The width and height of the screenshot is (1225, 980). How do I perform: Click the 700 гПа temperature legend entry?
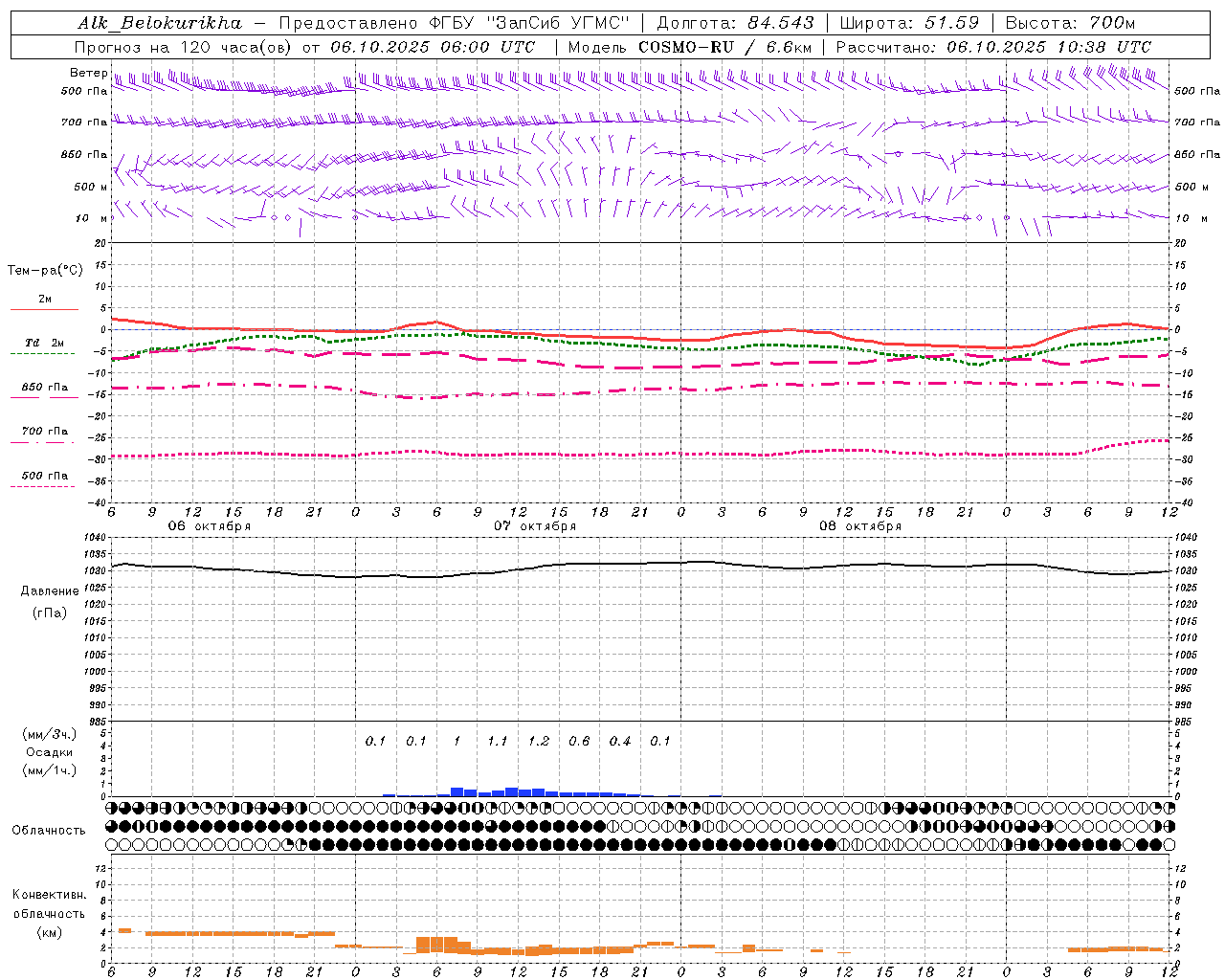45,432
